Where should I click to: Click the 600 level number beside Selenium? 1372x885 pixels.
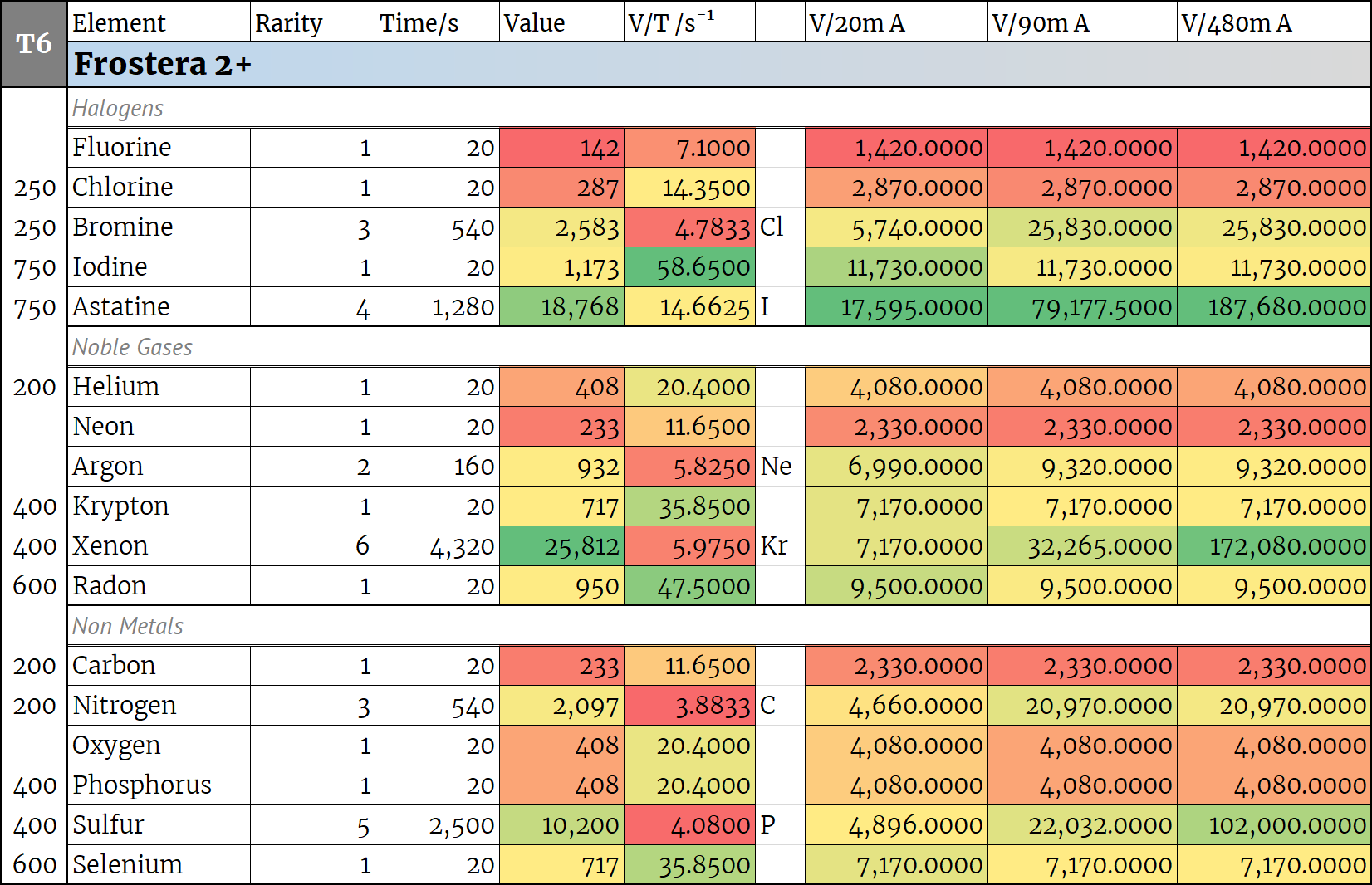click(35, 865)
